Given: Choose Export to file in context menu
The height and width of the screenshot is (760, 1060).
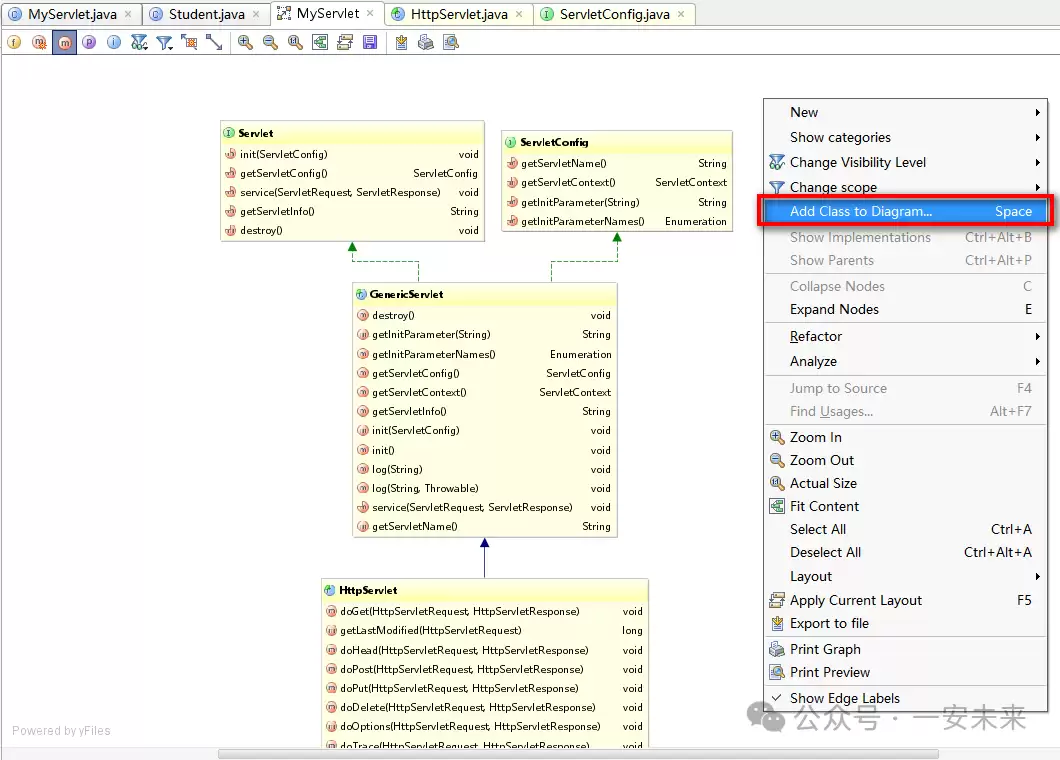Looking at the screenshot, I should pos(829,623).
